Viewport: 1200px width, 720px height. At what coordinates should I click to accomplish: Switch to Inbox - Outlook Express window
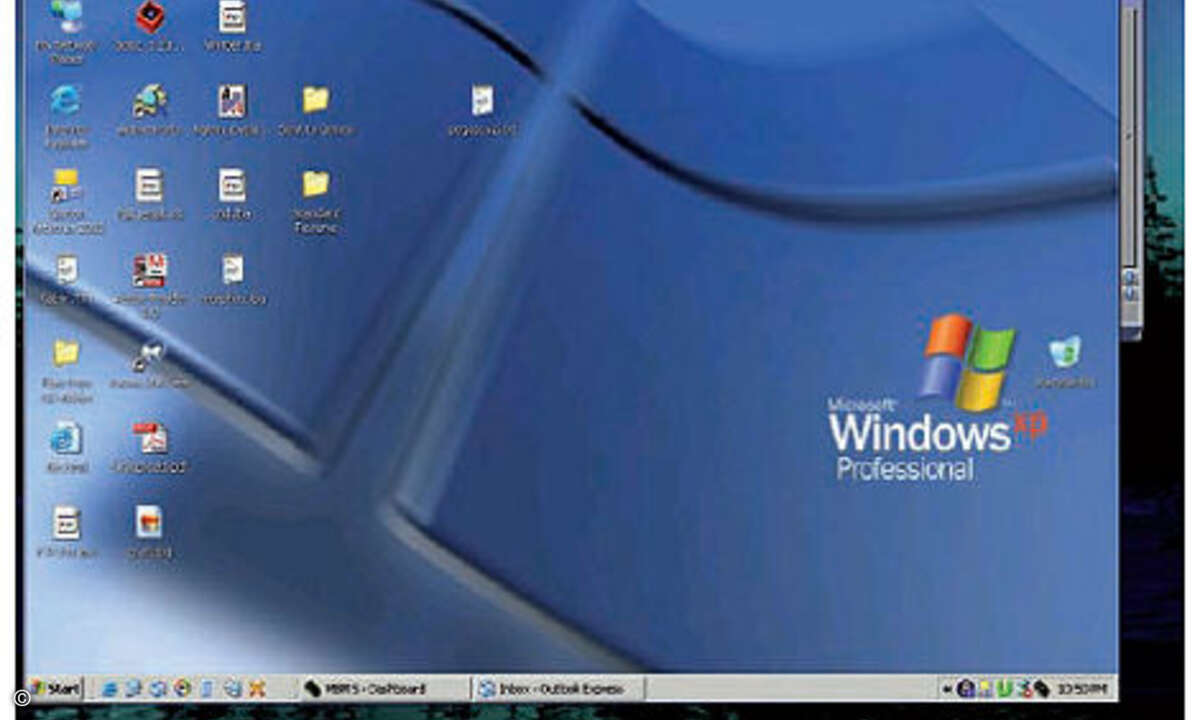point(558,689)
